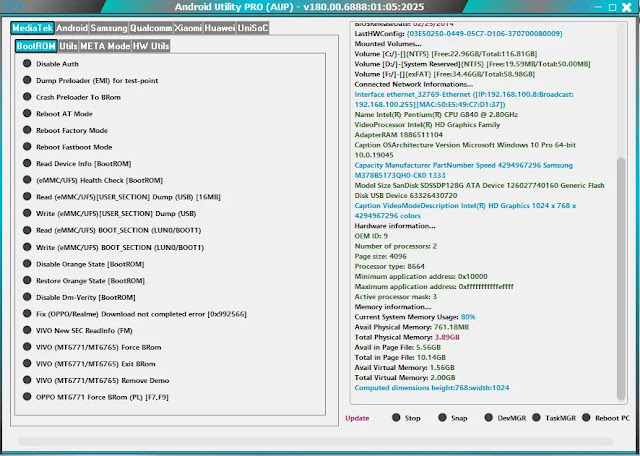Image resolution: width=640 pixels, height=456 pixels.
Task: Select Reboot Factory Mode
Action: pyautogui.click(x=65, y=130)
